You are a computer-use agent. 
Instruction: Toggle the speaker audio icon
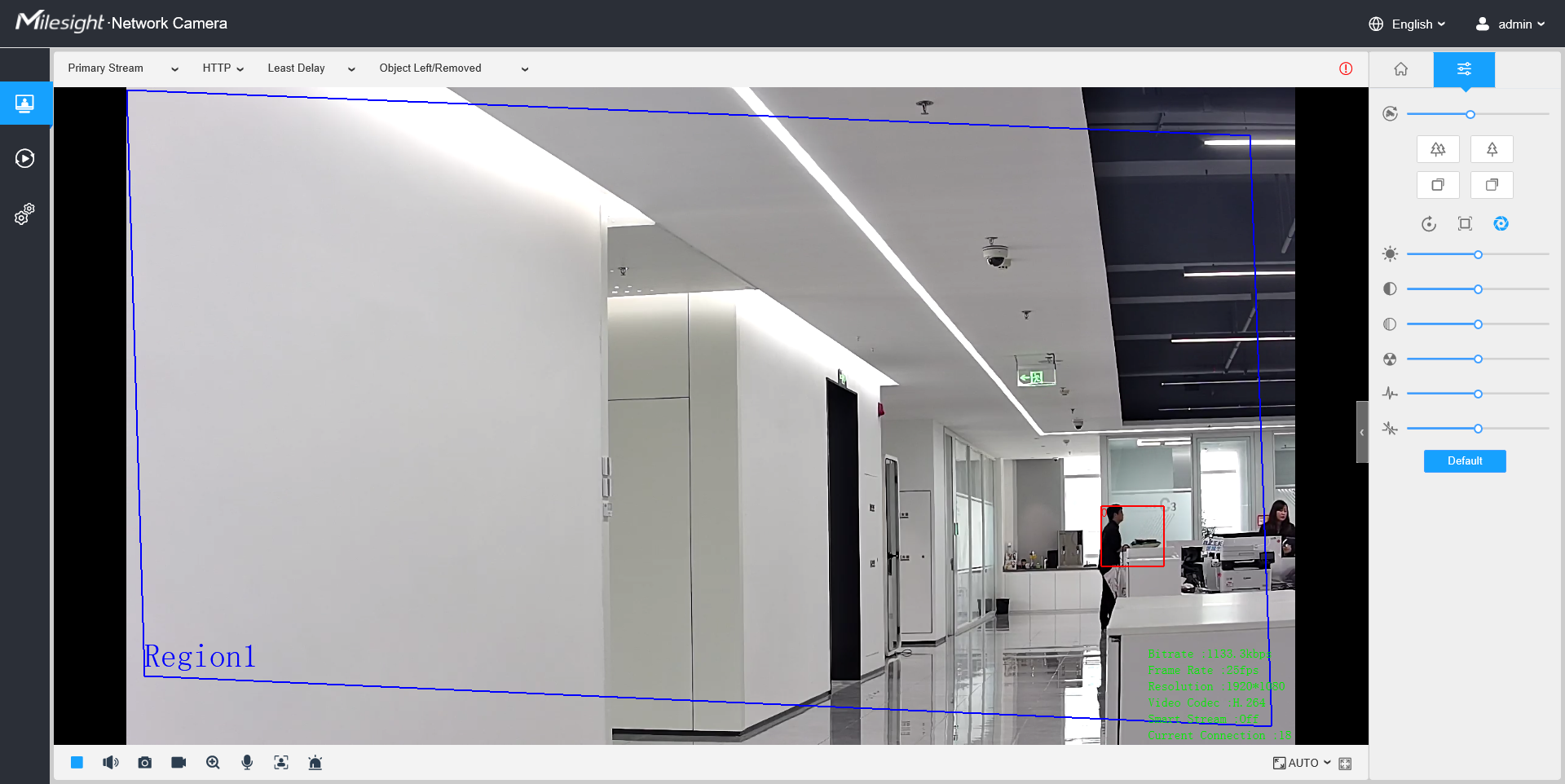111,763
